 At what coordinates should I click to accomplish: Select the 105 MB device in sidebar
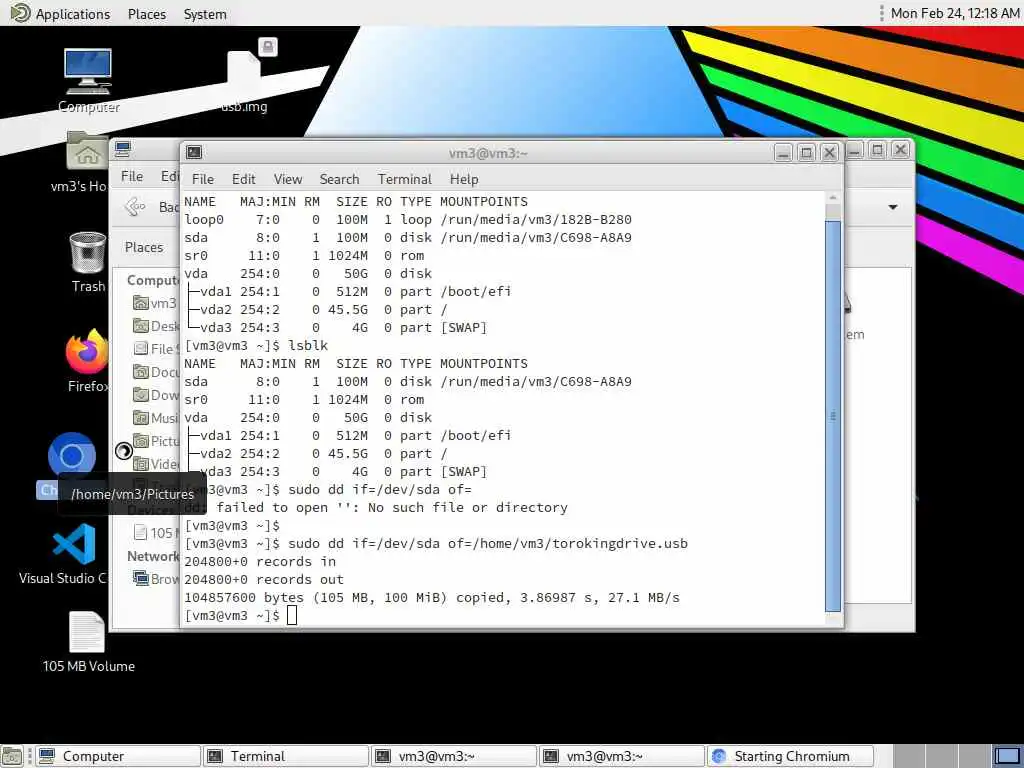(155, 533)
